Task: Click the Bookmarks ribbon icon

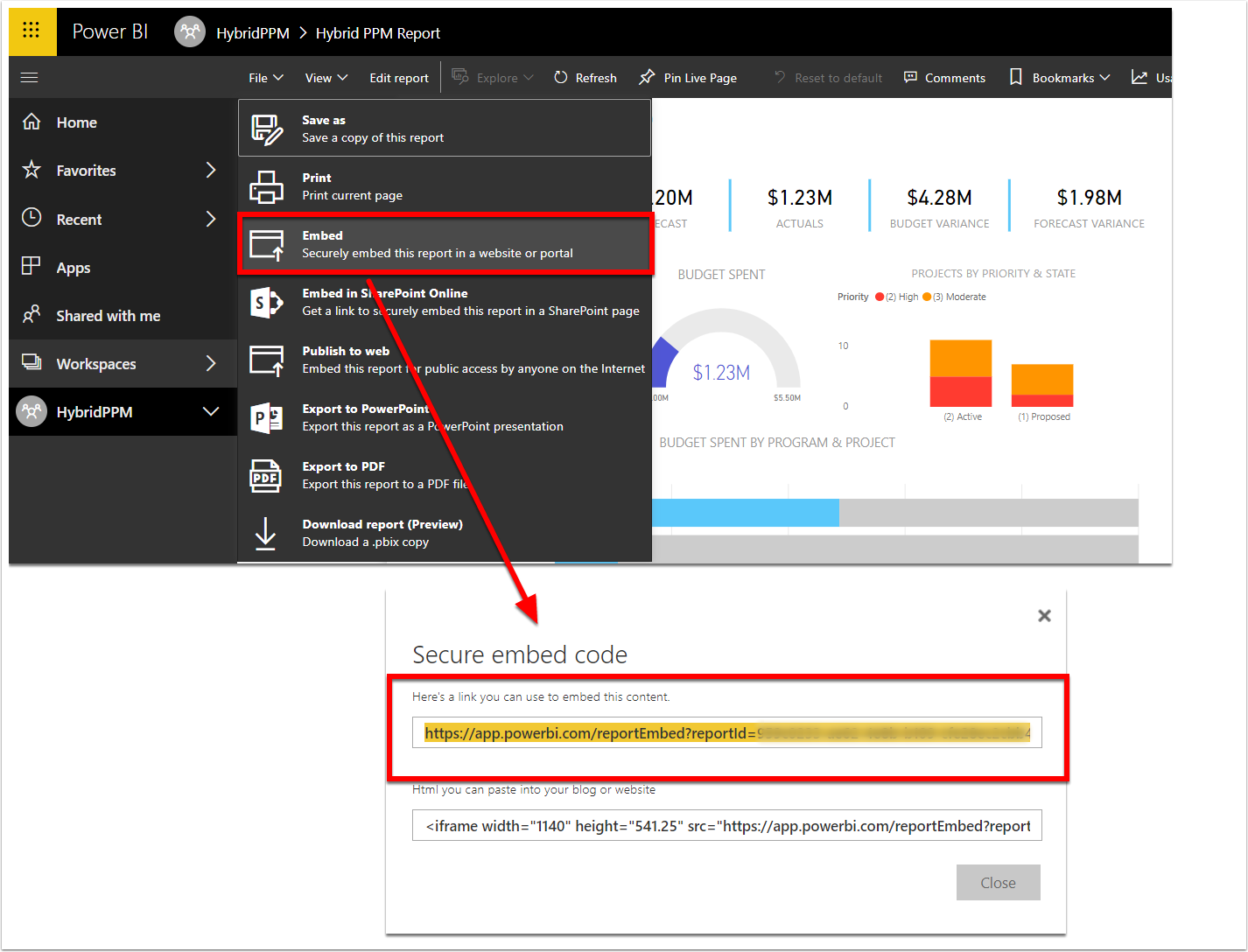Action: tap(1015, 77)
